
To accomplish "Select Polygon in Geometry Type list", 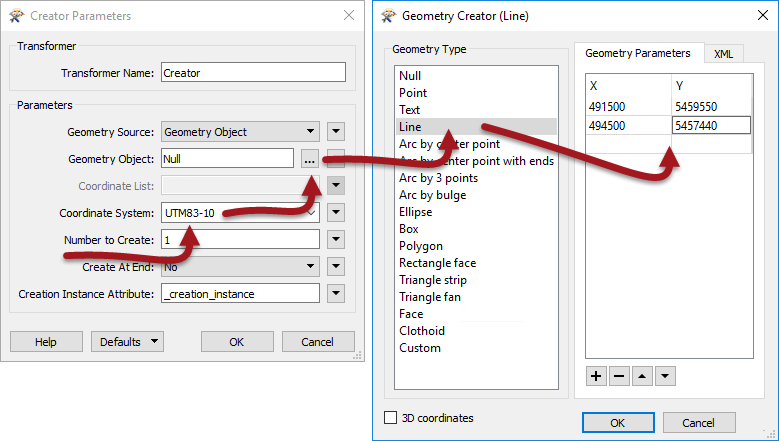I will (x=421, y=246).
